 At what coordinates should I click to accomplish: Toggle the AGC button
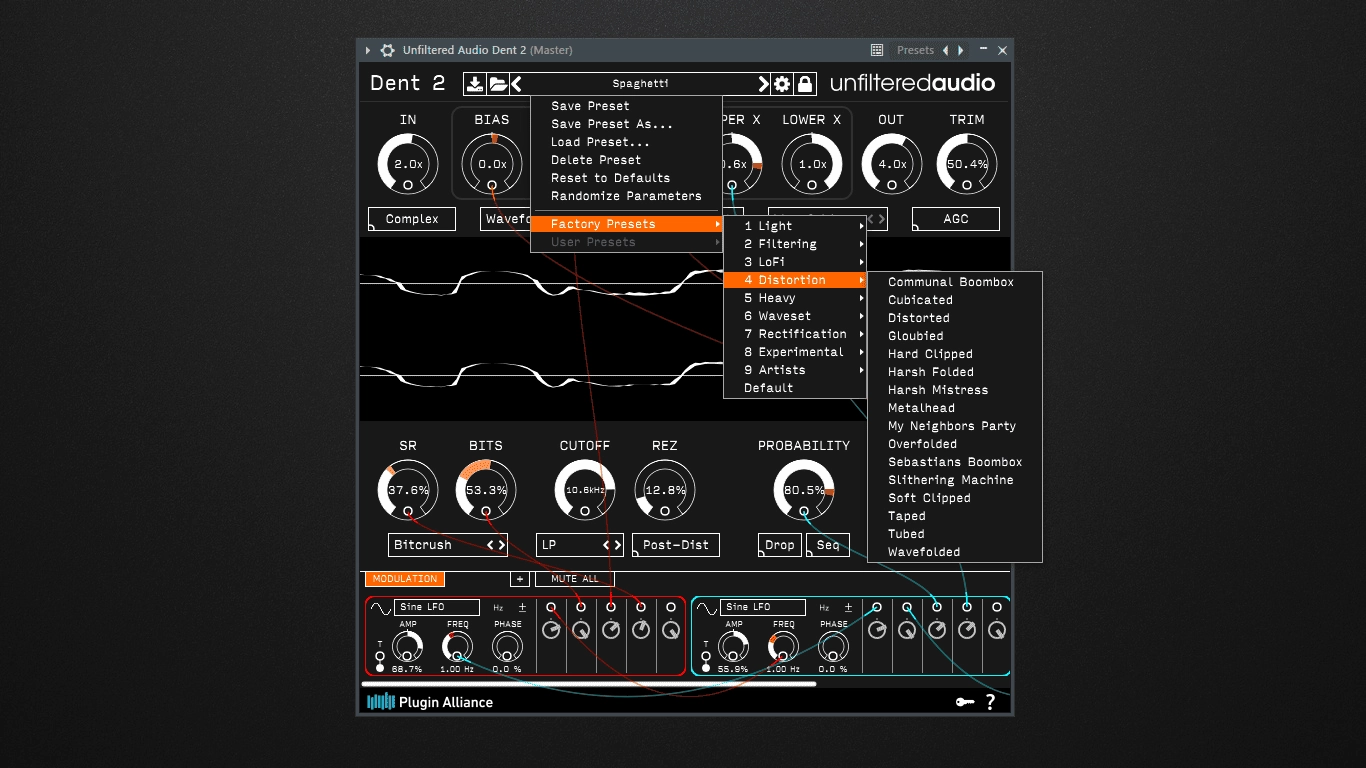956,219
